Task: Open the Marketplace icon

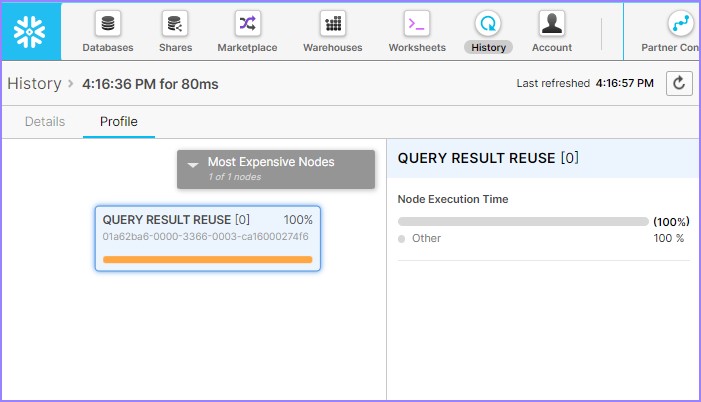Action: click(248, 24)
